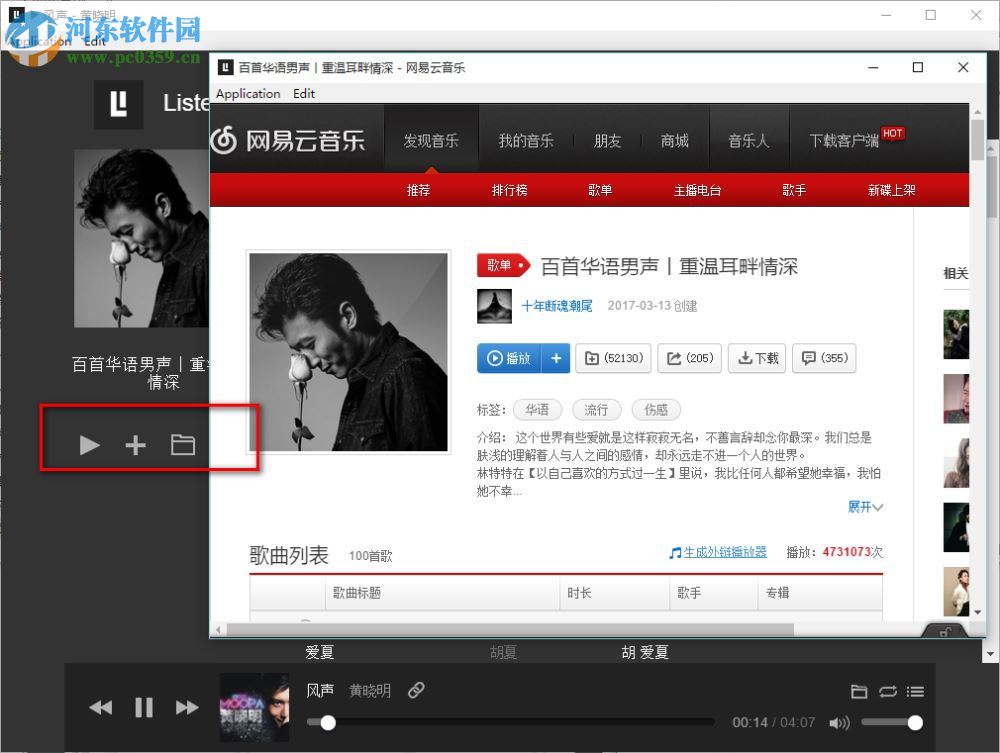
Task: Mute the volume speaker icon
Action: click(840, 722)
